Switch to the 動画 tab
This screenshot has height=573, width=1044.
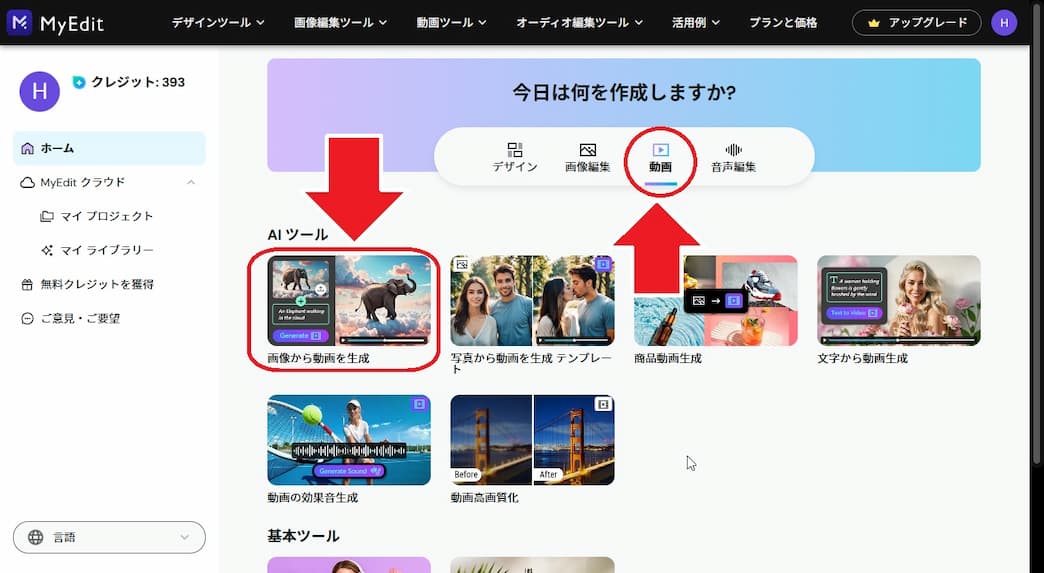(660, 158)
